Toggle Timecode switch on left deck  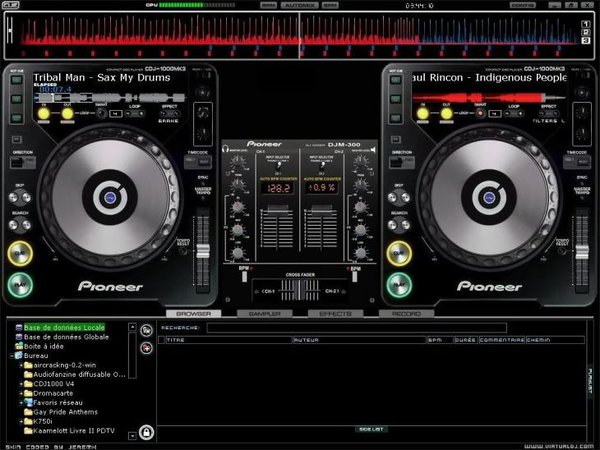pos(197,162)
